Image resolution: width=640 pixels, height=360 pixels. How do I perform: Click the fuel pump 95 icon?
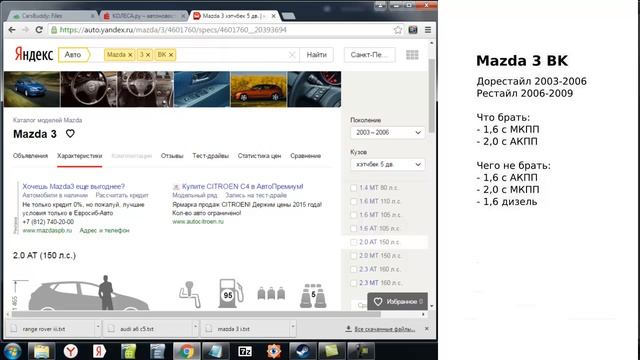231,293
